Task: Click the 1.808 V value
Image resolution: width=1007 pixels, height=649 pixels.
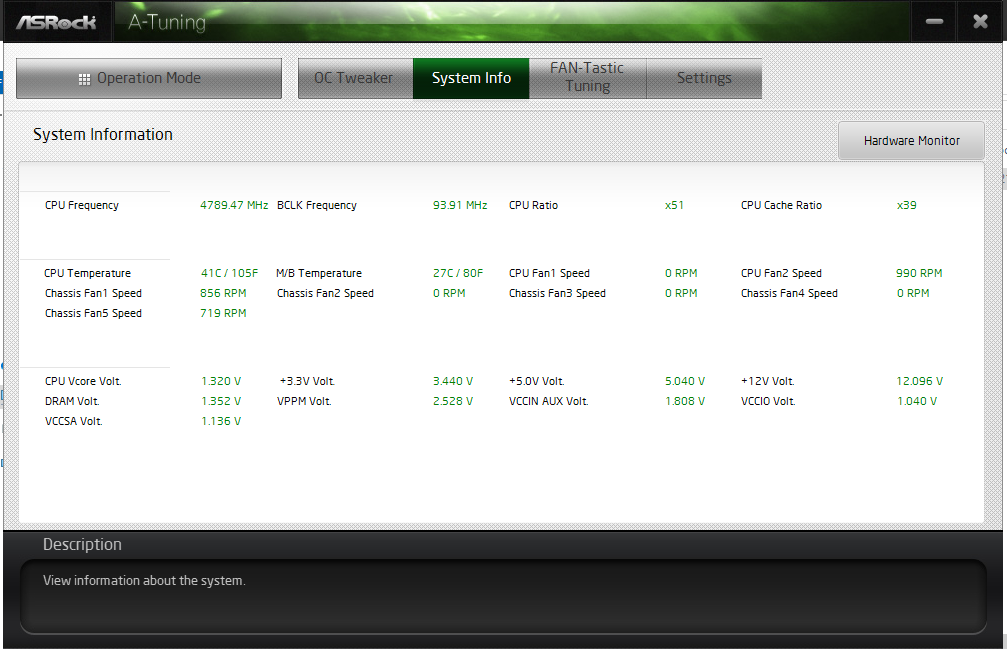Action: (685, 401)
